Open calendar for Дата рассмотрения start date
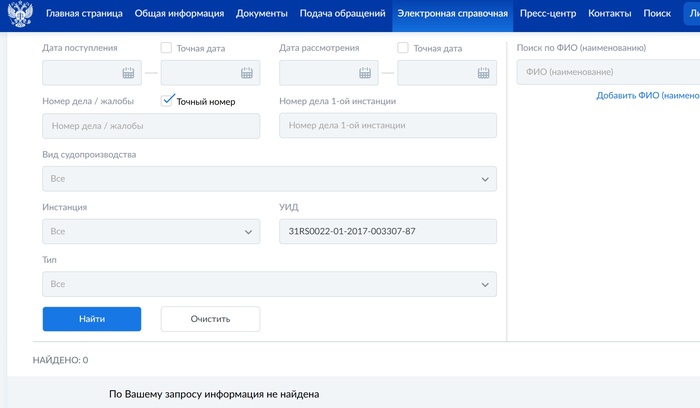Viewport: 700px width, 408px height. point(365,73)
